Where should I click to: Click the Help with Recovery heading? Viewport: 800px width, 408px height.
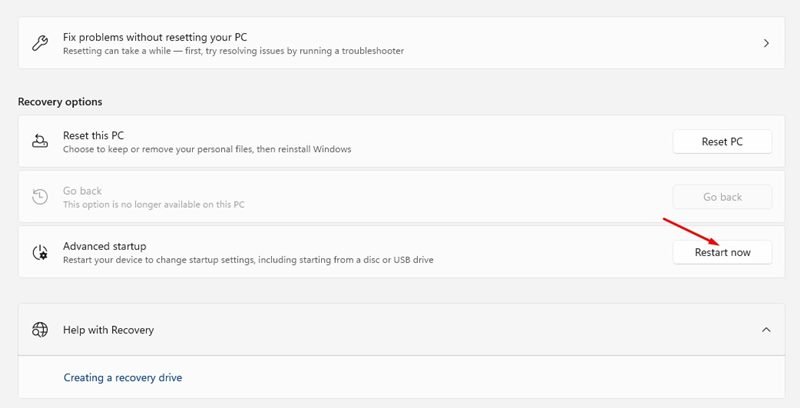108,330
